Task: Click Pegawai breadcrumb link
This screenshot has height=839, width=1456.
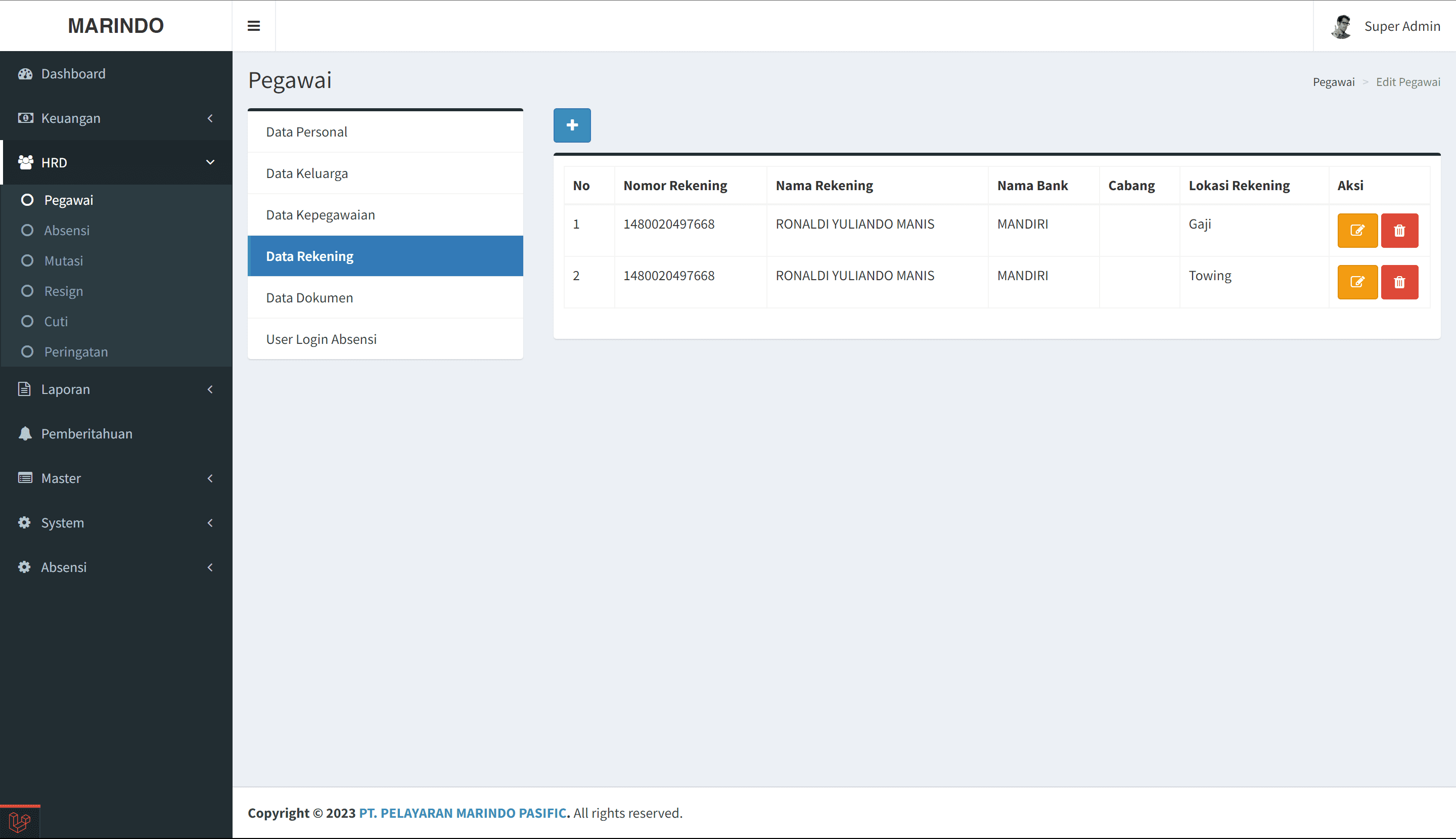Action: 1333,82
